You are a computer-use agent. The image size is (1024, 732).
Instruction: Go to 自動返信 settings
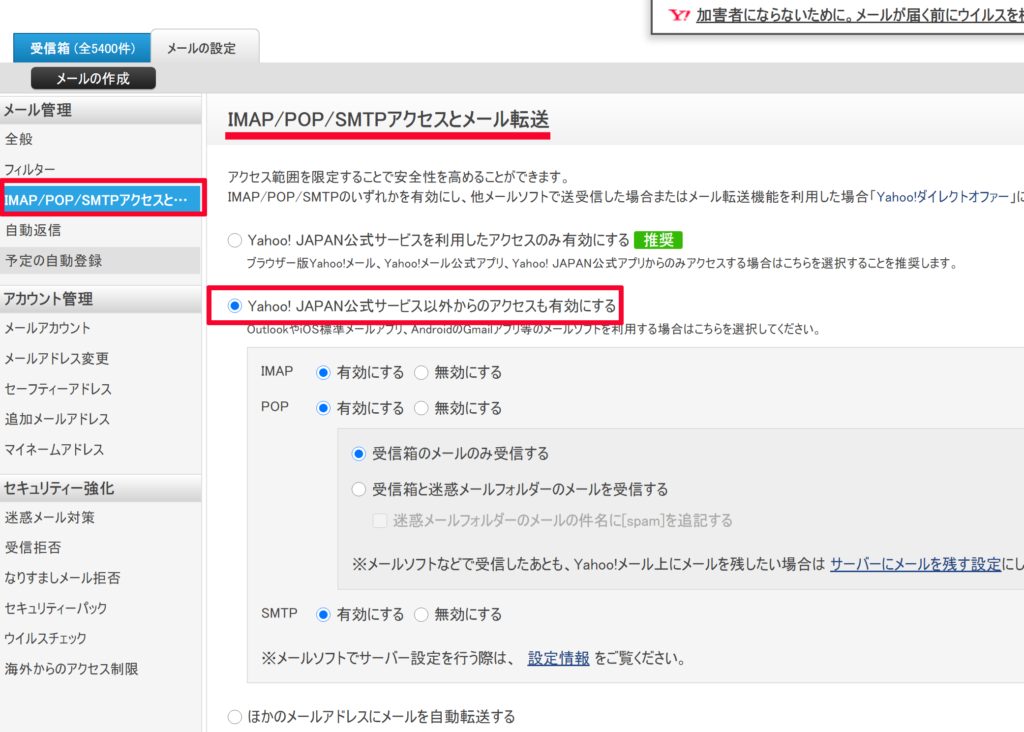click(33, 230)
